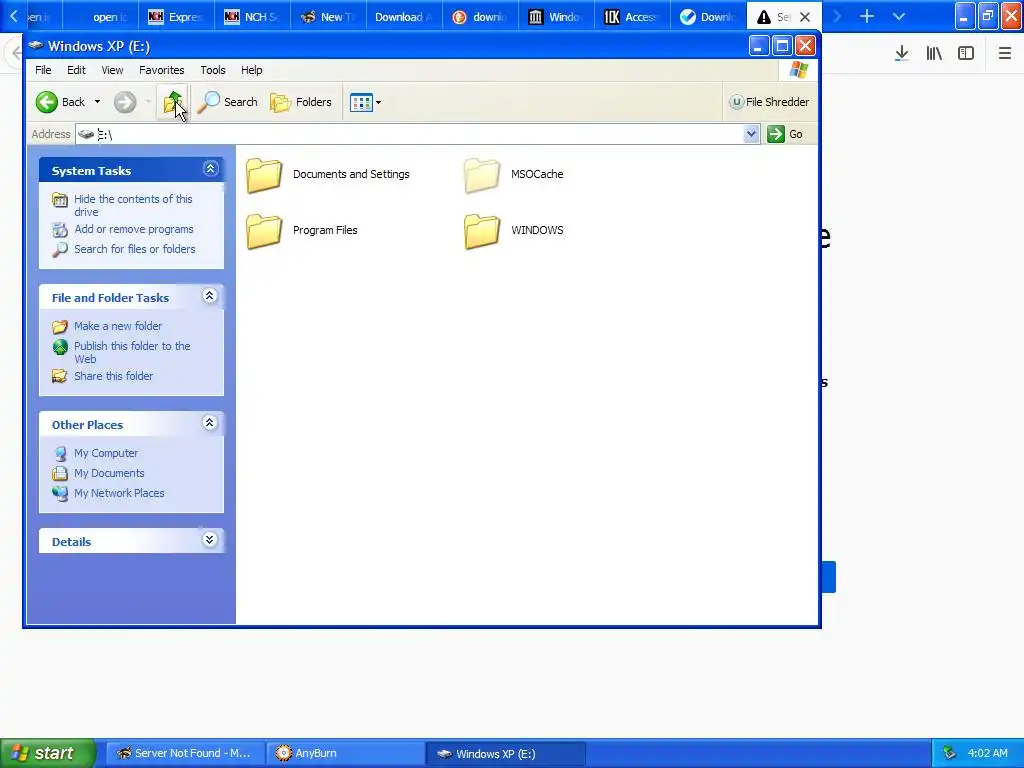Open the Edit menu
The width and height of the screenshot is (1024, 768).
[x=76, y=70]
